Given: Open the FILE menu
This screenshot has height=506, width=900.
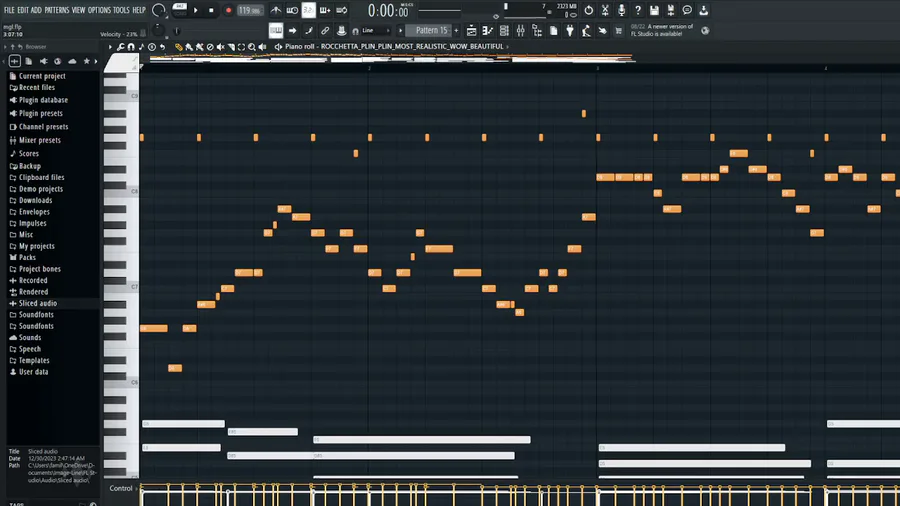Looking at the screenshot, I should 9,10.
